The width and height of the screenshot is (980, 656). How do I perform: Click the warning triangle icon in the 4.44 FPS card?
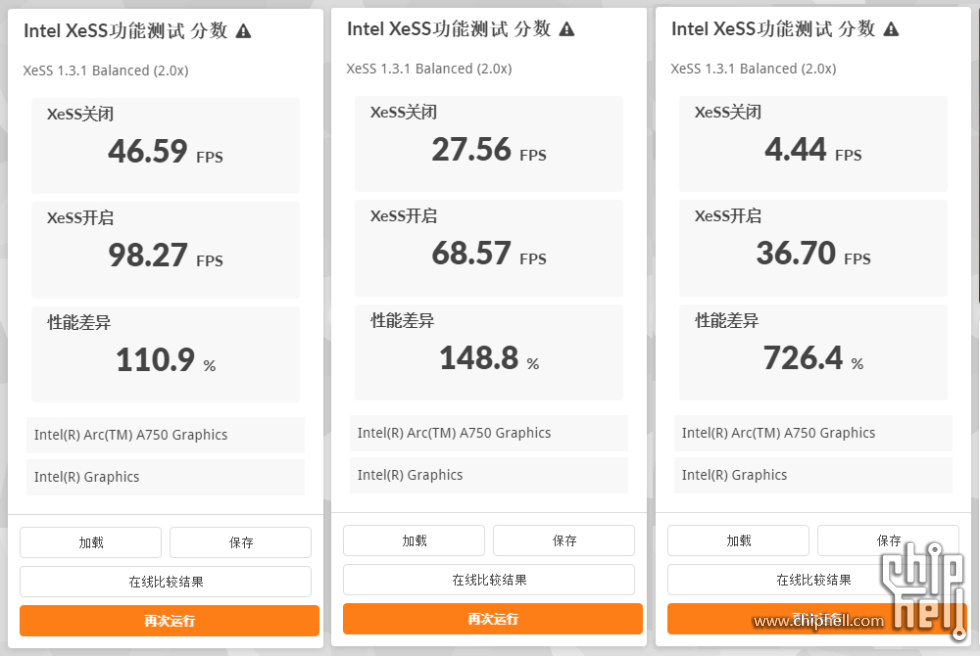point(891,29)
